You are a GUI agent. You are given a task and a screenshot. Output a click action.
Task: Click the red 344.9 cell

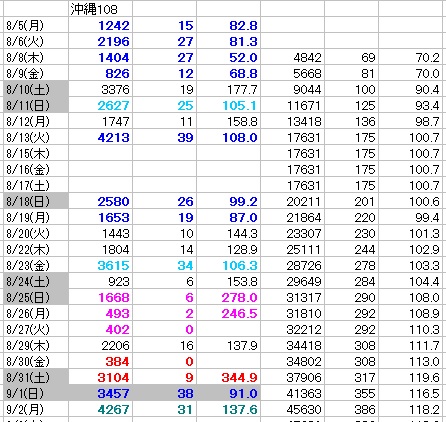[x=228, y=377]
